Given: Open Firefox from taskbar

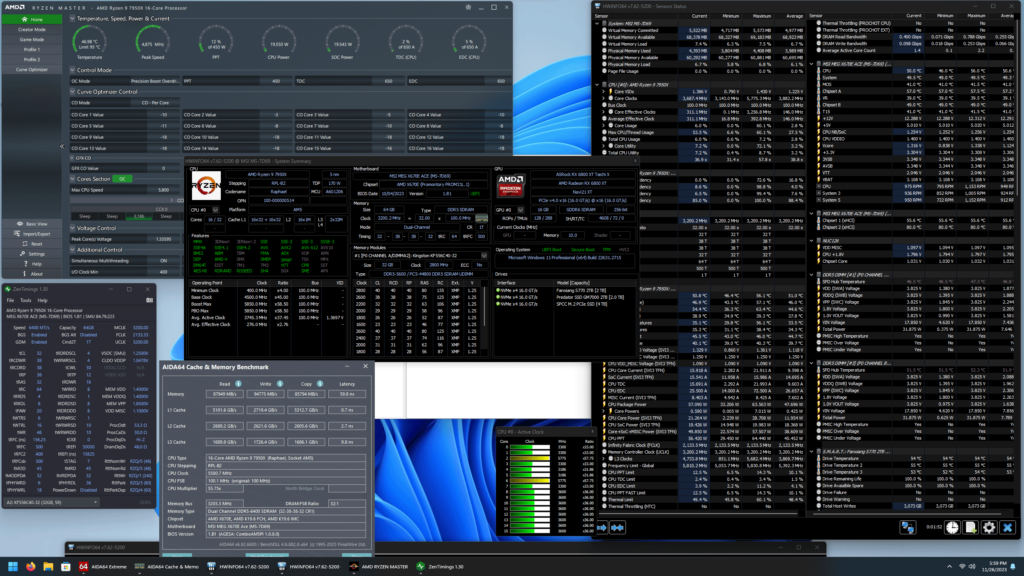Looking at the screenshot, I should click(x=31, y=566).
